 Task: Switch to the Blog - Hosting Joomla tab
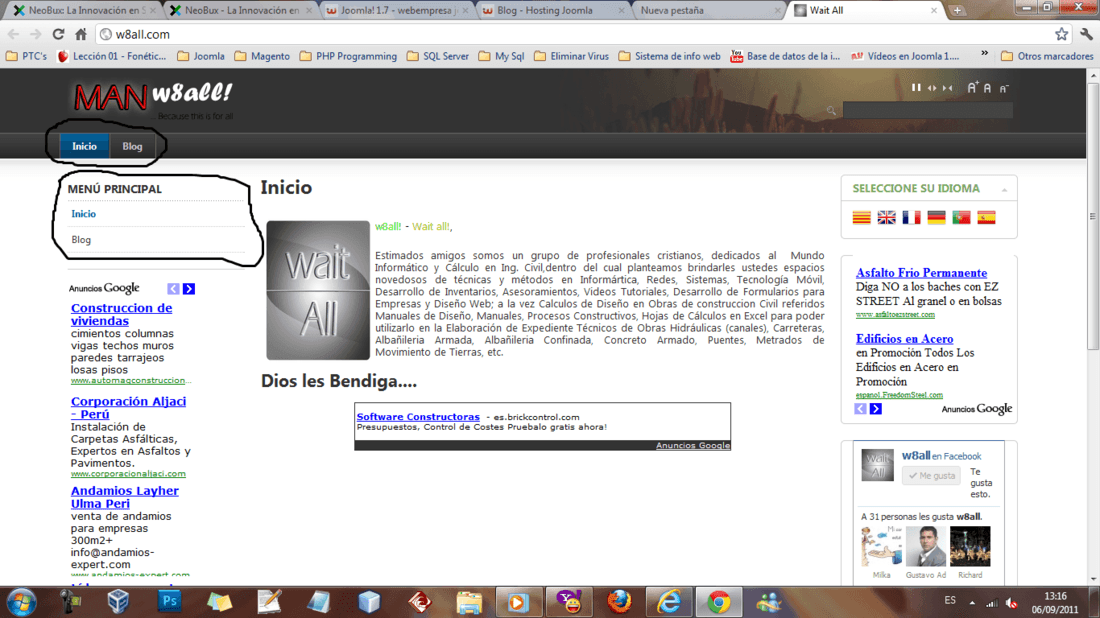(552, 11)
